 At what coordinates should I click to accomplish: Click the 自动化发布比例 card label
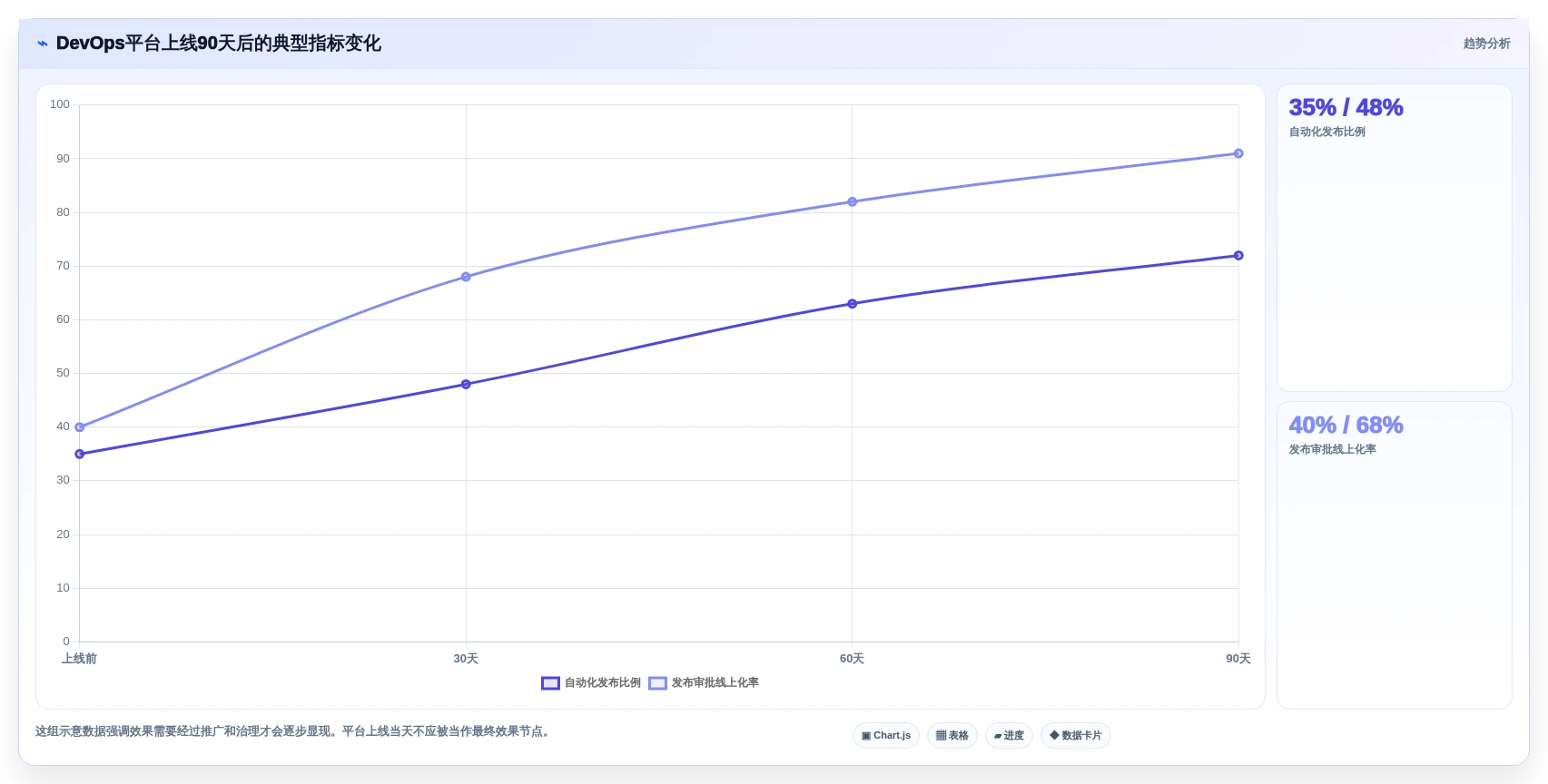(1326, 132)
